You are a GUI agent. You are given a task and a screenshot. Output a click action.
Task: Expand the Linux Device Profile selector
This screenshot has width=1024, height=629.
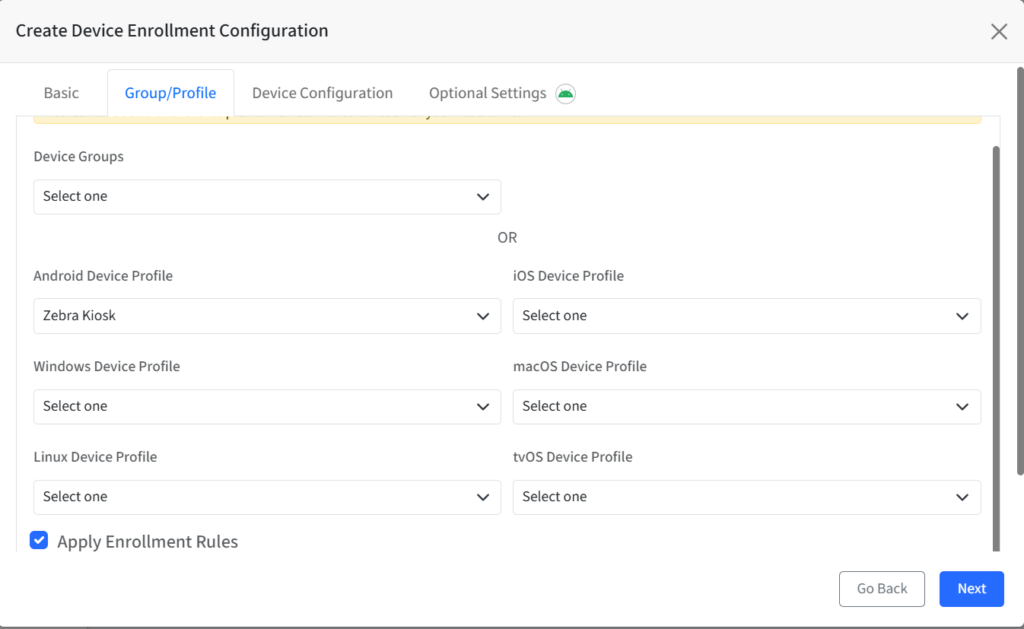pyautogui.click(x=267, y=497)
